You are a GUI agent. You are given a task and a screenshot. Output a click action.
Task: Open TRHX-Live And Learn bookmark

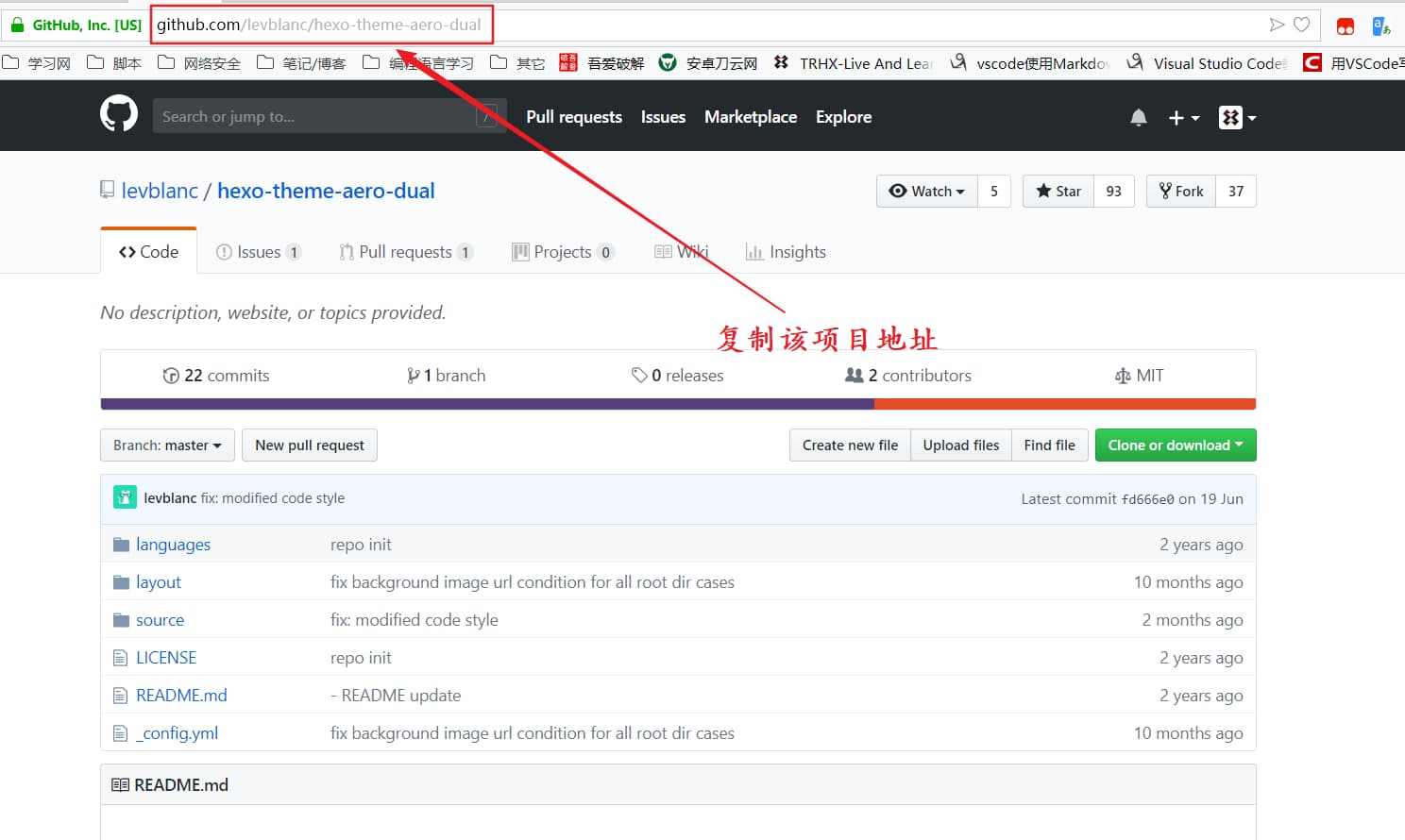click(x=854, y=63)
